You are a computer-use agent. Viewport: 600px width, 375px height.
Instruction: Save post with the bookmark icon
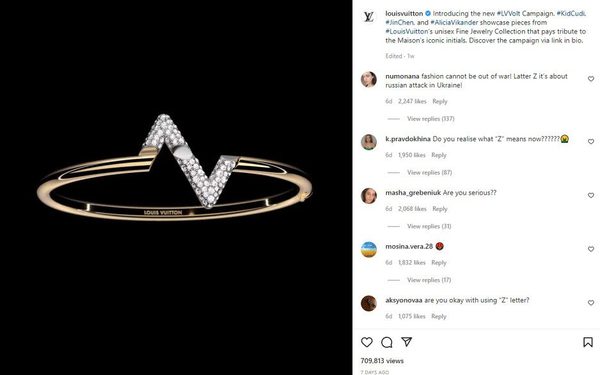588,342
